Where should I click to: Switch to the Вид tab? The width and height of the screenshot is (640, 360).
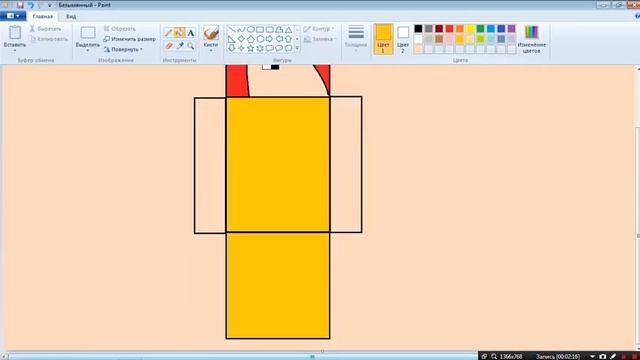(x=71, y=16)
